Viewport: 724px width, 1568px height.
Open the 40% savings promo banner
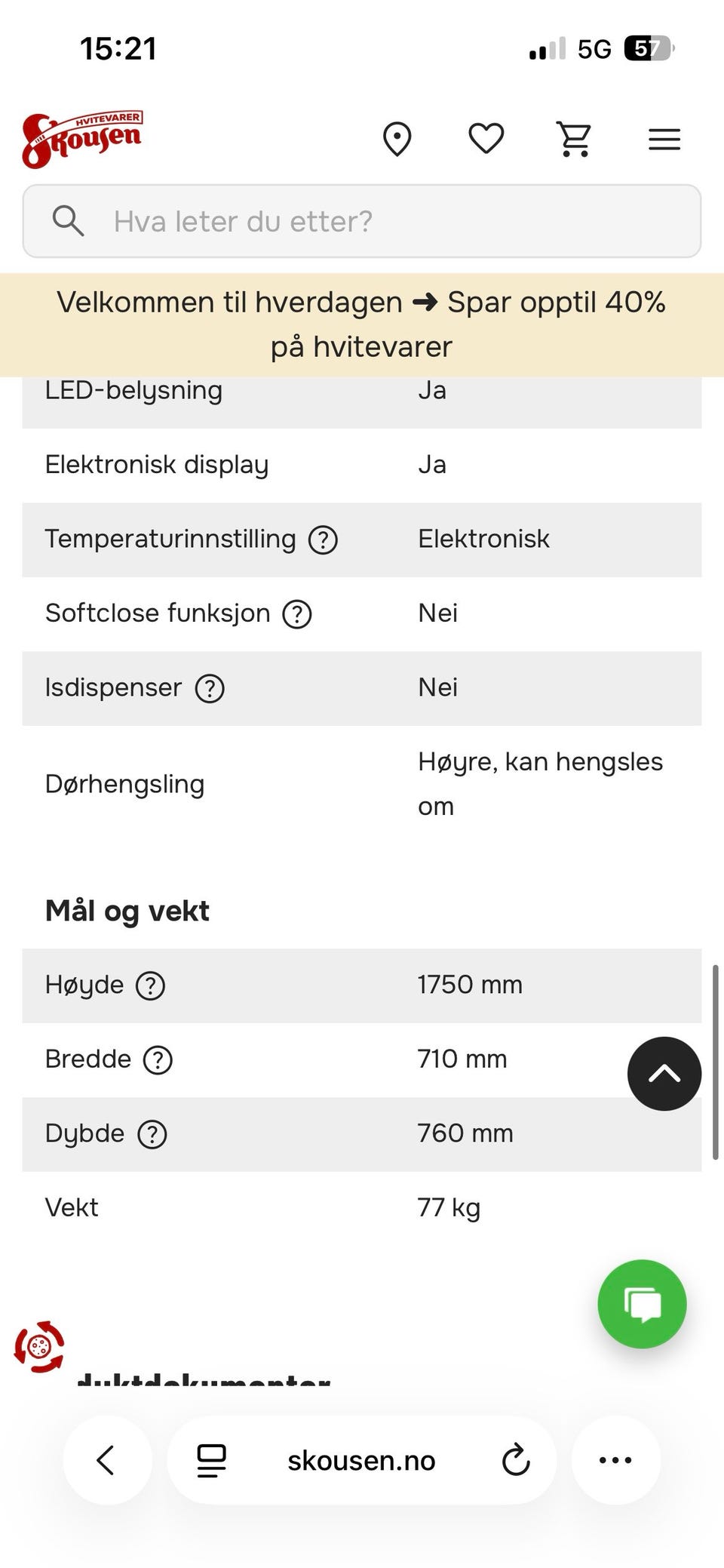tap(362, 324)
